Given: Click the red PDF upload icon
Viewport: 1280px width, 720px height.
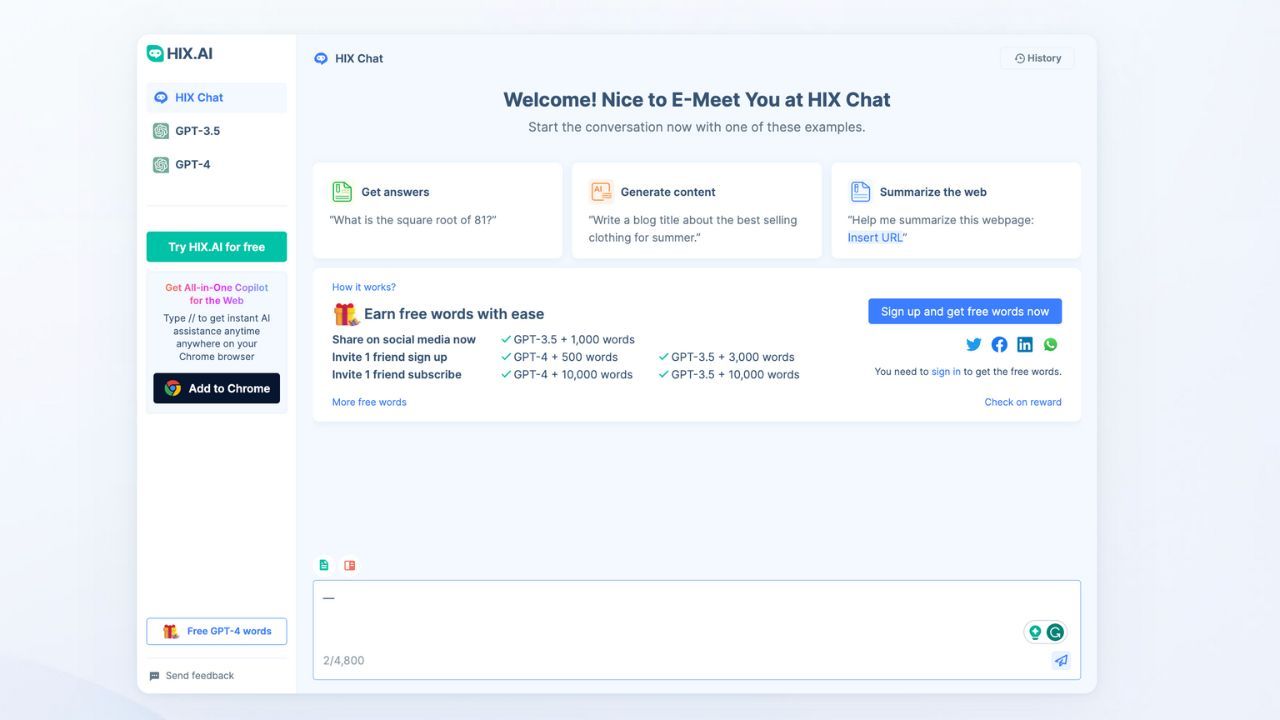Looking at the screenshot, I should pos(349,564).
